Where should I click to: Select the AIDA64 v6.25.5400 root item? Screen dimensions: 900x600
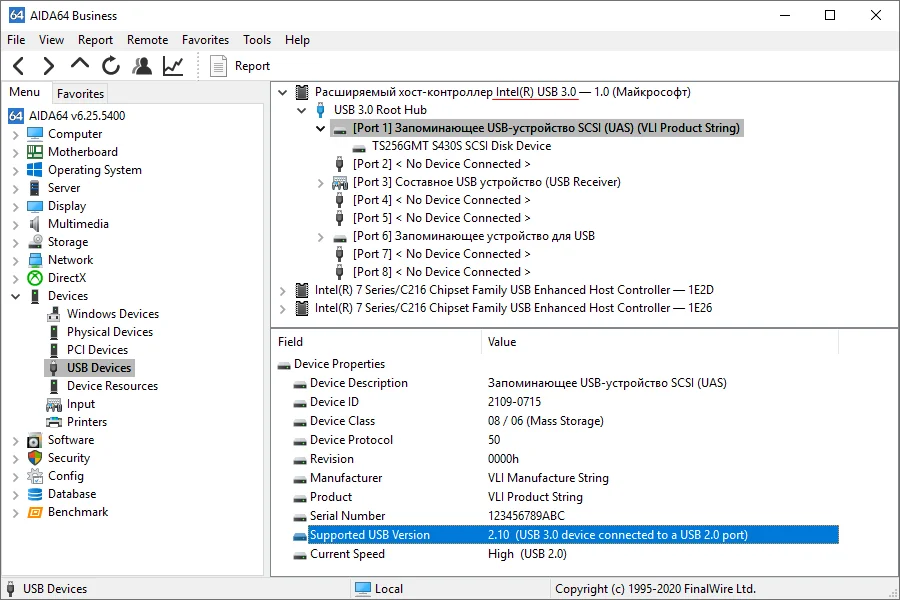click(77, 115)
